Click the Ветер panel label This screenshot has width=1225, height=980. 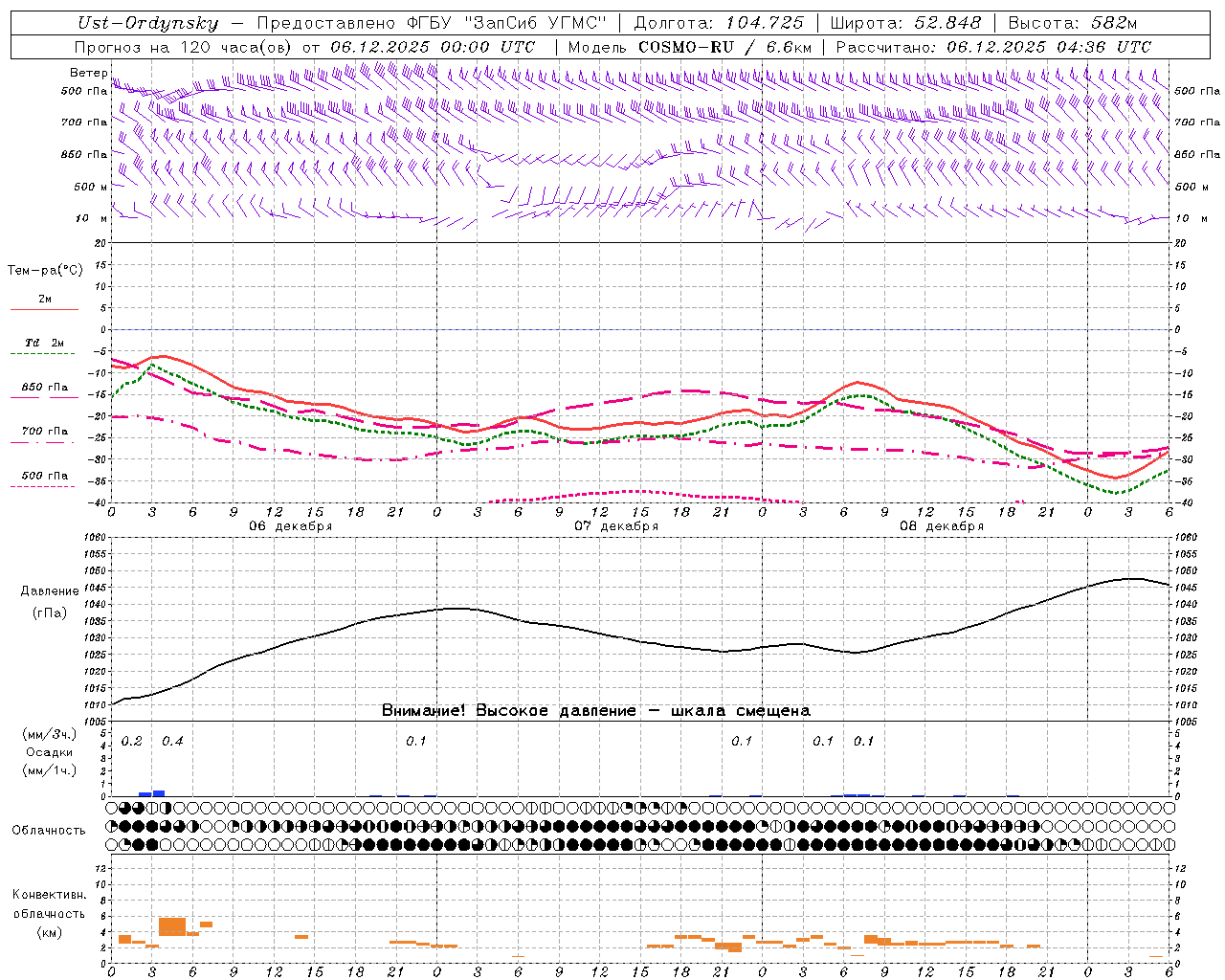(x=89, y=73)
